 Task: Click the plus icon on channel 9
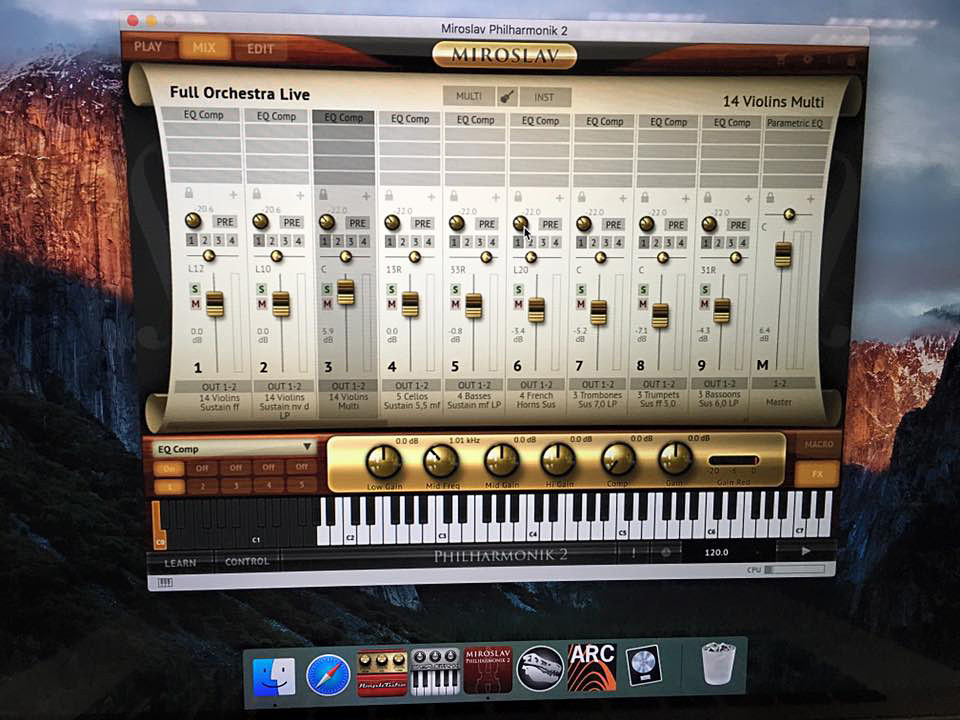click(x=748, y=199)
